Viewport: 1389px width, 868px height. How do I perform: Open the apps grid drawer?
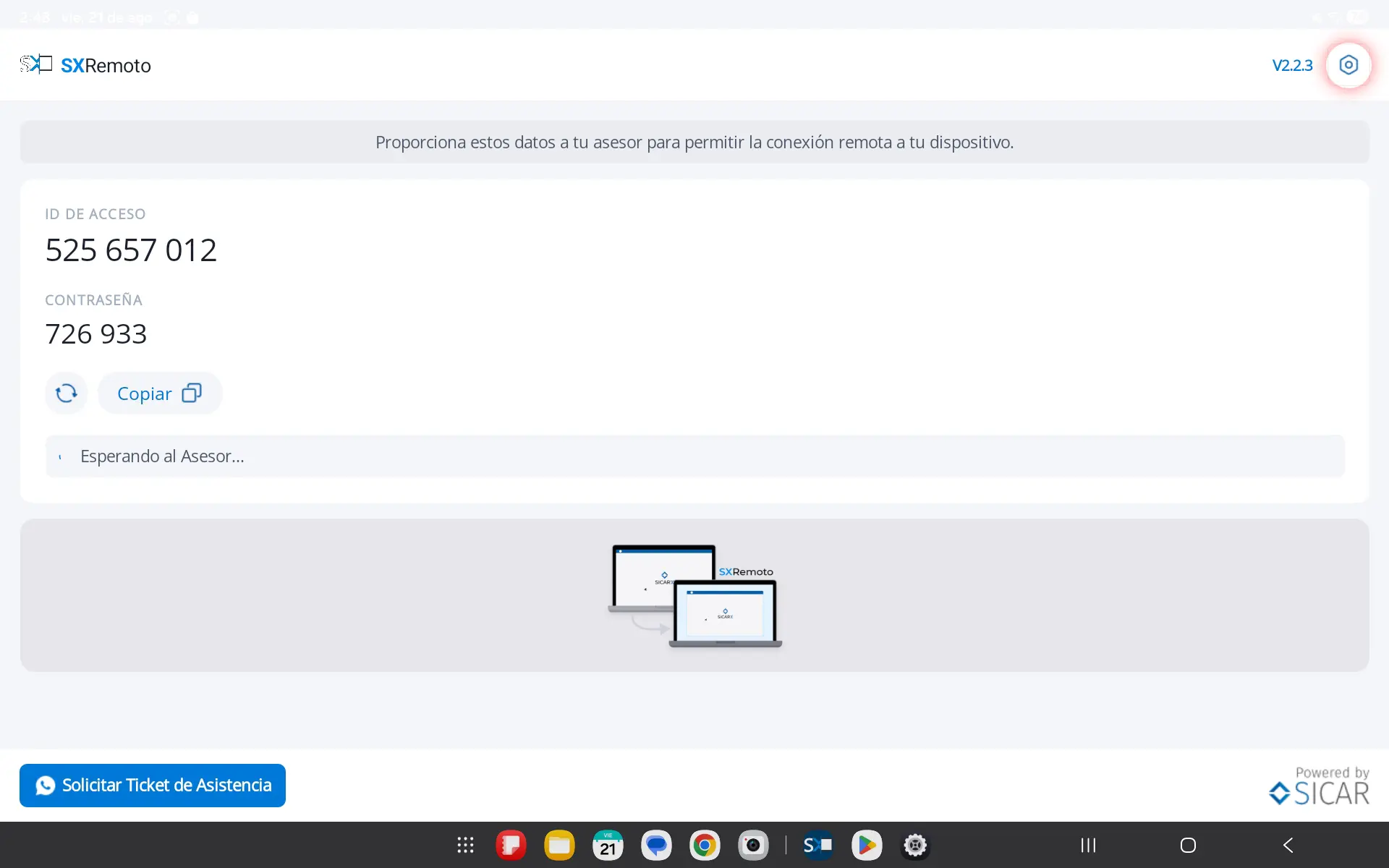465,845
